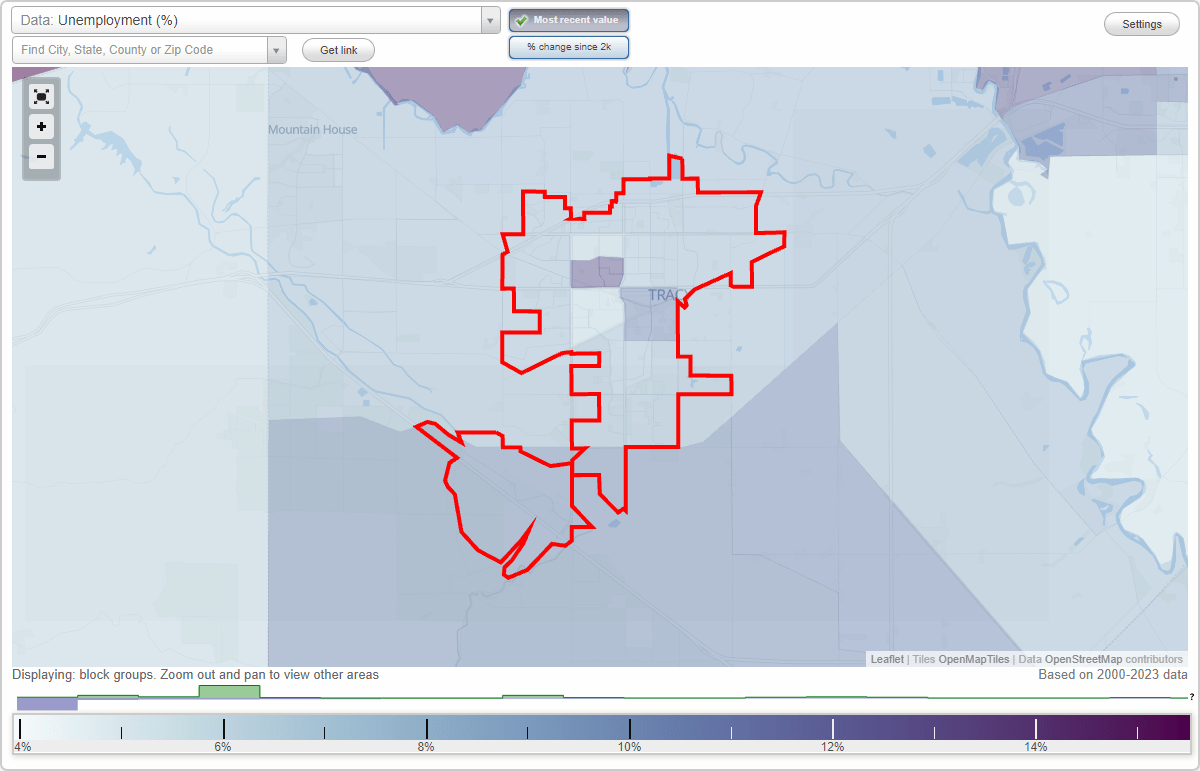Open the Settings panel
Screen dimensions: 1200x771
[x=1141, y=23]
